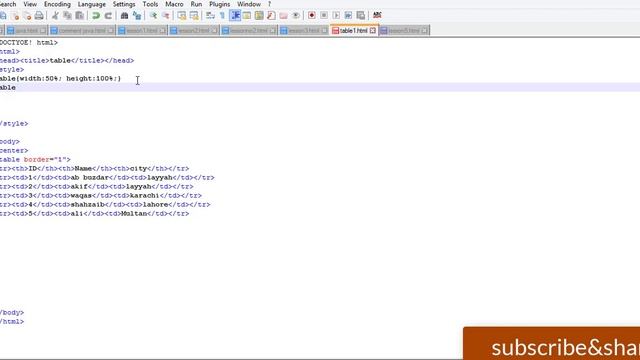
Task: Switch to the lesson1.html tab
Action: [142, 31]
